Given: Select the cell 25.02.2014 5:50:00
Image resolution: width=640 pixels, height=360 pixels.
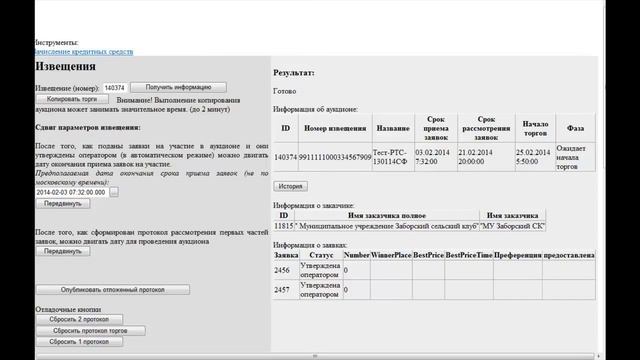Looking at the screenshot, I should point(535,157).
